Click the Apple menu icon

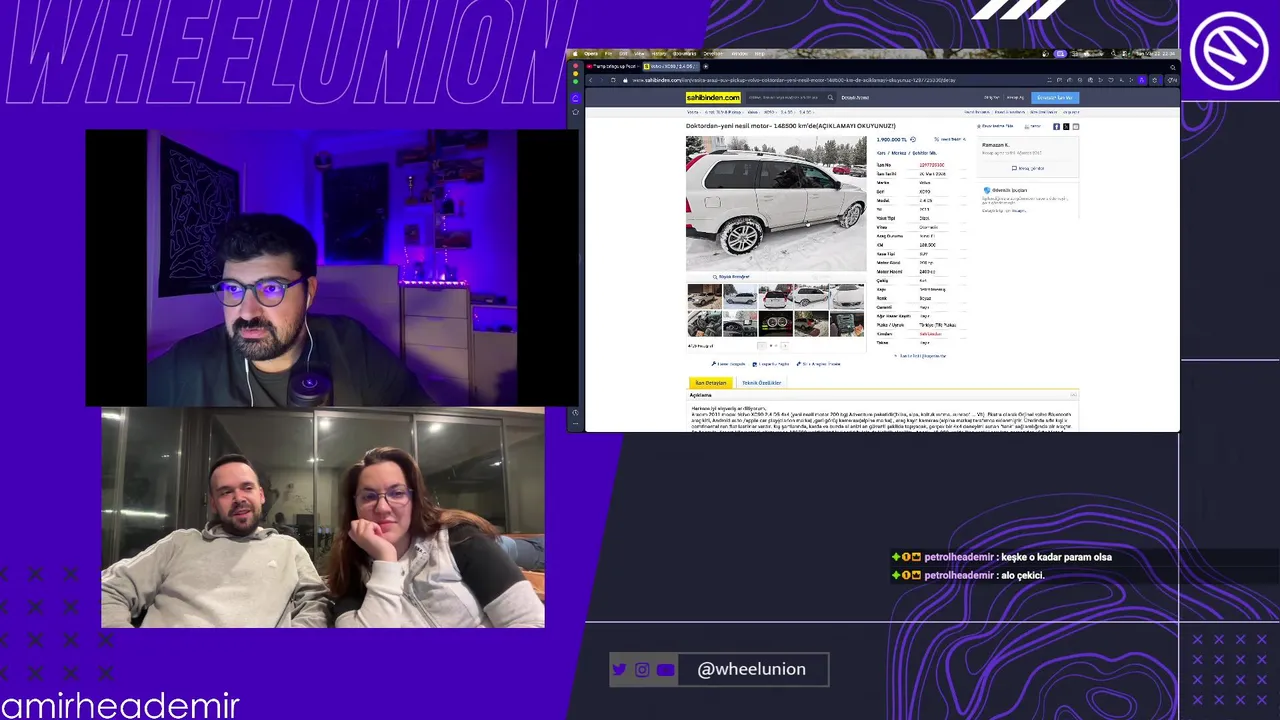pos(575,54)
